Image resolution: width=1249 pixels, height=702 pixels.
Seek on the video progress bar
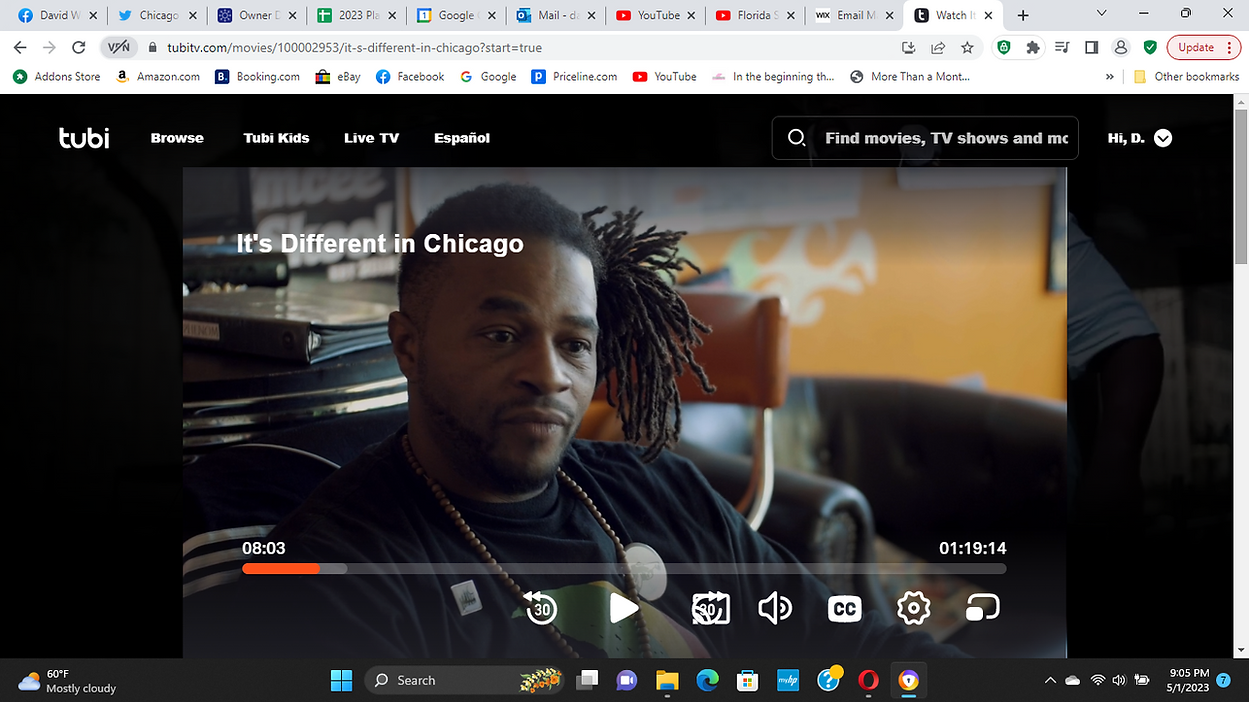click(624, 568)
